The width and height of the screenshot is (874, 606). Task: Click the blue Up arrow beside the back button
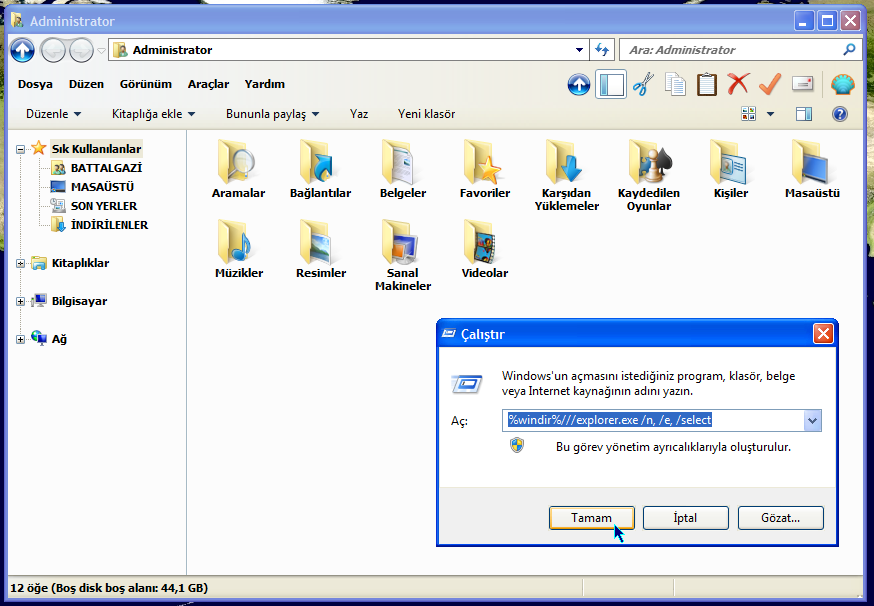coord(22,50)
